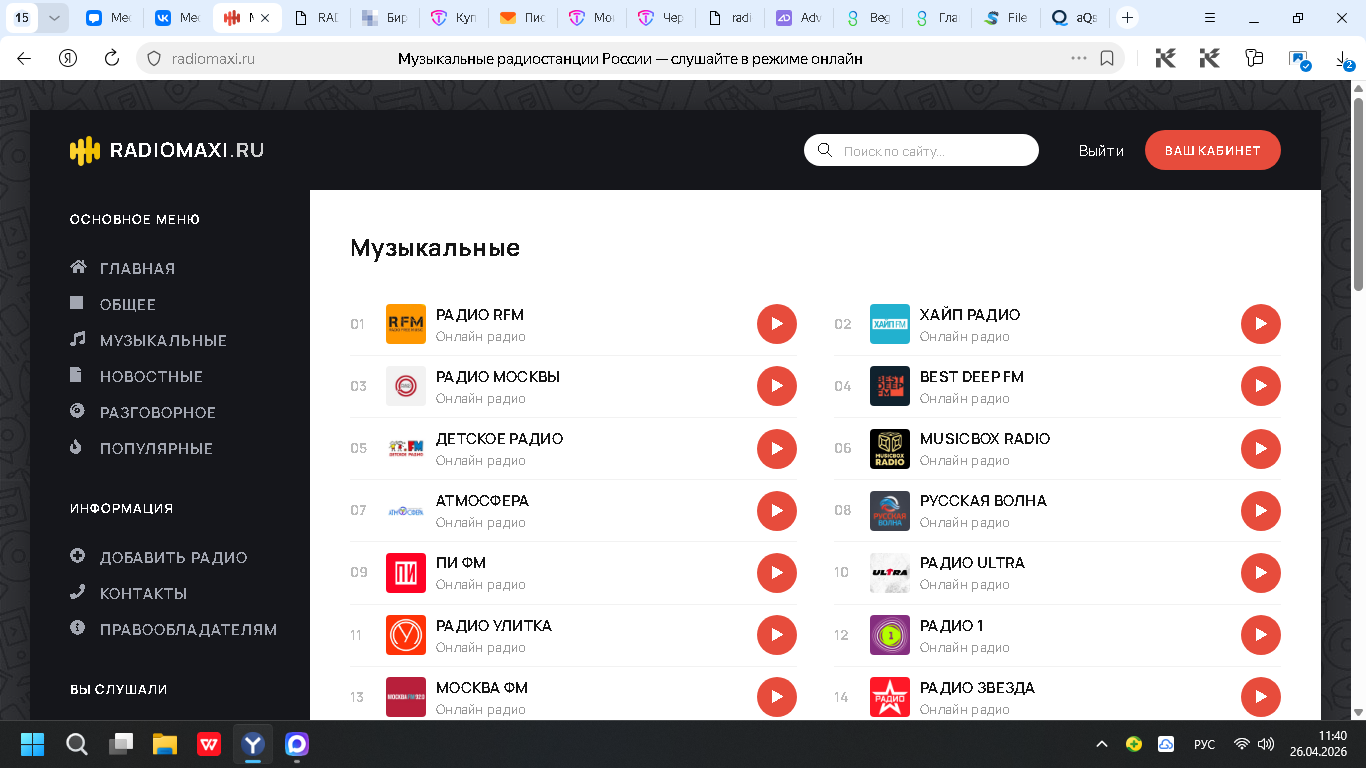Play Радио Улитка
The width and height of the screenshot is (1366, 768).
(x=777, y=635)
